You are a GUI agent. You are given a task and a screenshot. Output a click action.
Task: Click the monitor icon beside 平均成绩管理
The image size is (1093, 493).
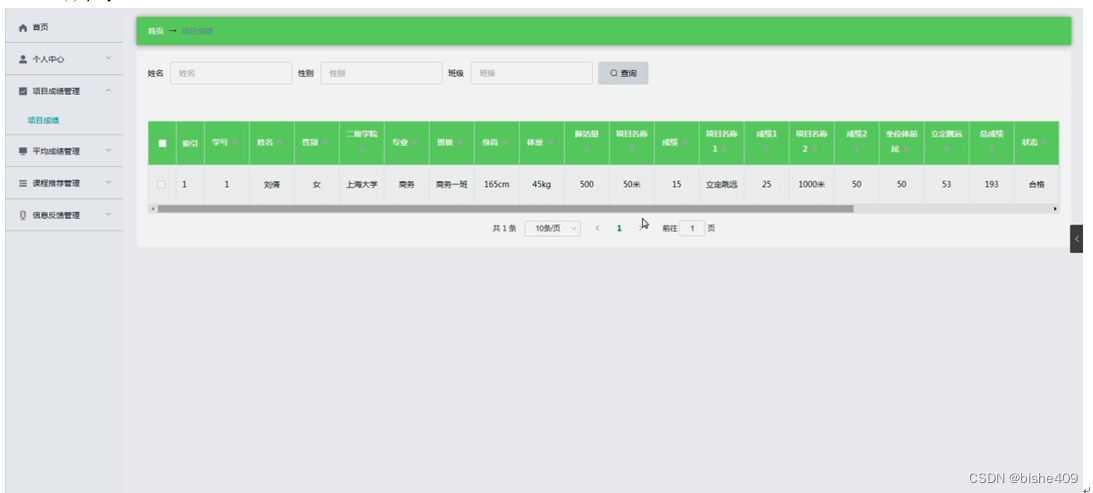coord(23,151)
